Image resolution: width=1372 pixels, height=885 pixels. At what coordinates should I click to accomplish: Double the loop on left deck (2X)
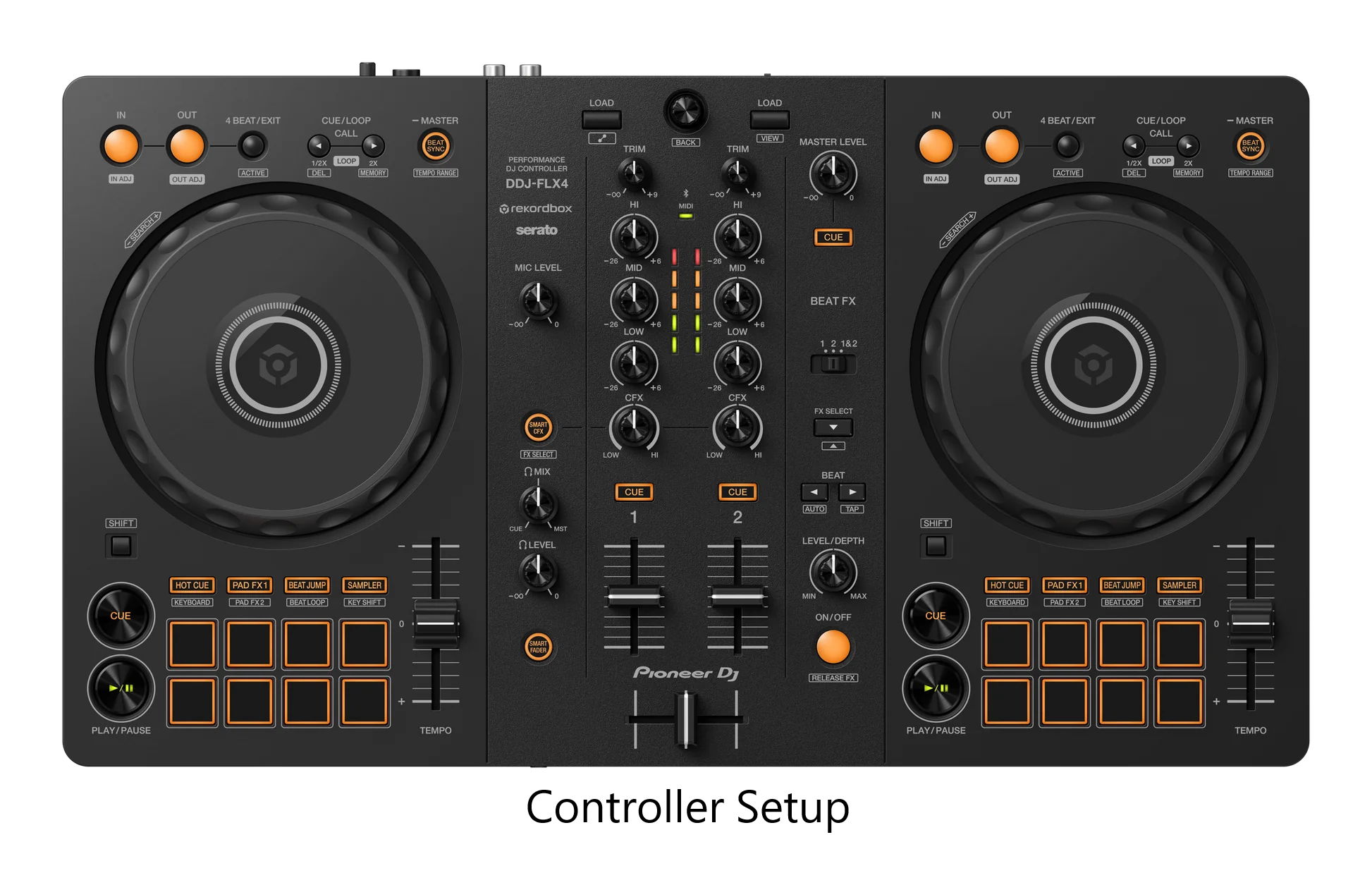click(373, 146)
